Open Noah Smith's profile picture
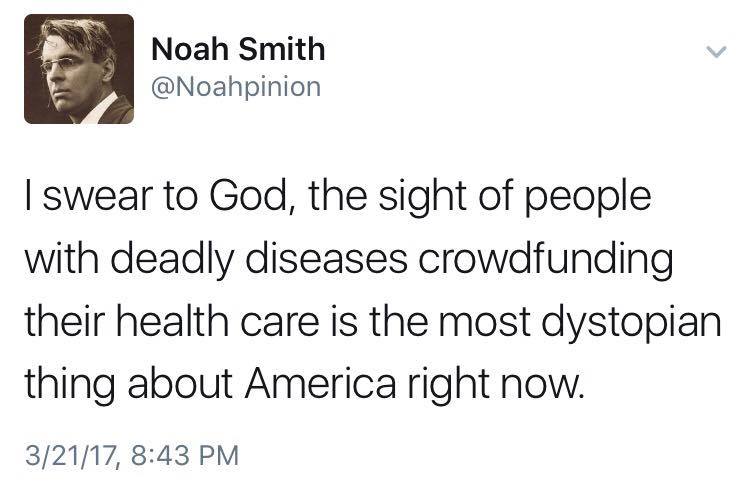The image size is (743, 497). point(79,69)
